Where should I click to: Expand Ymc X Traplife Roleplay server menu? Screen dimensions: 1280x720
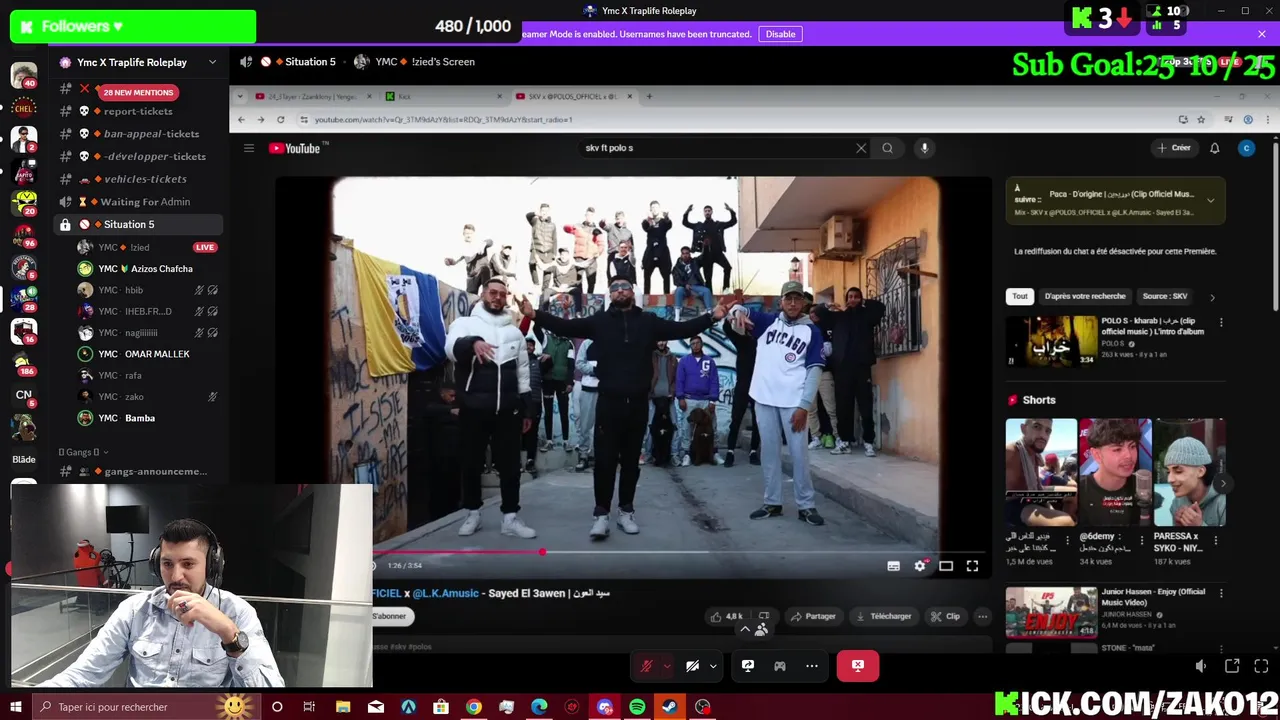coord(212,62)
